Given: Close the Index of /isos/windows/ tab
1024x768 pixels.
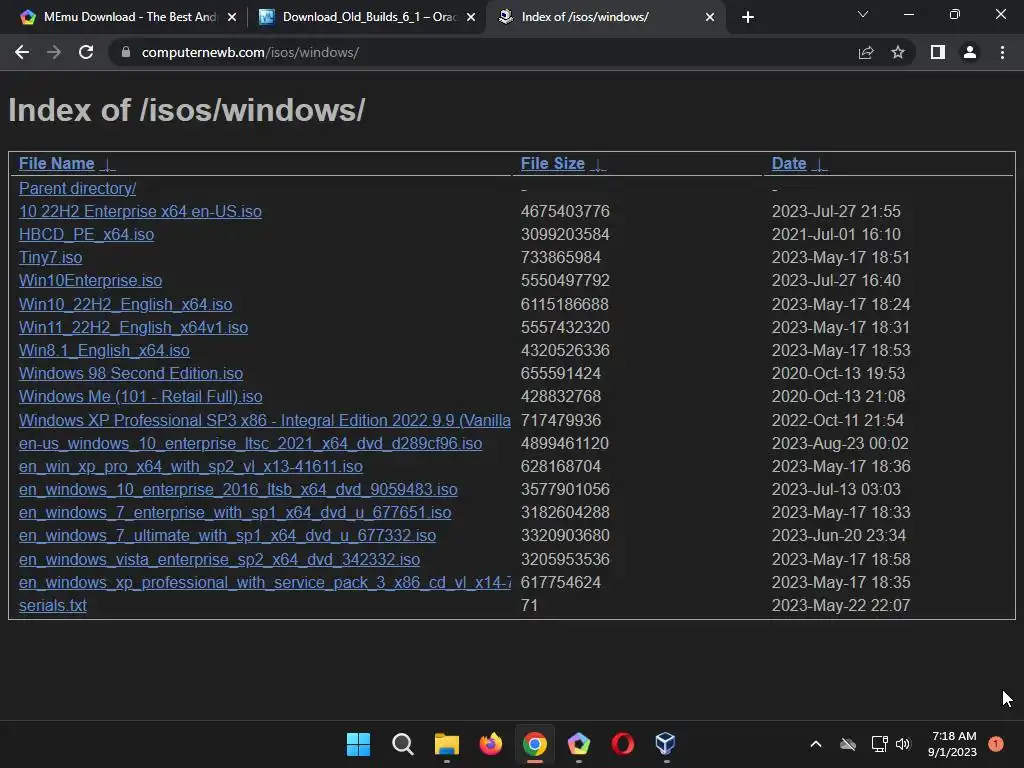Looking at the screenshot, I should 710,17.
